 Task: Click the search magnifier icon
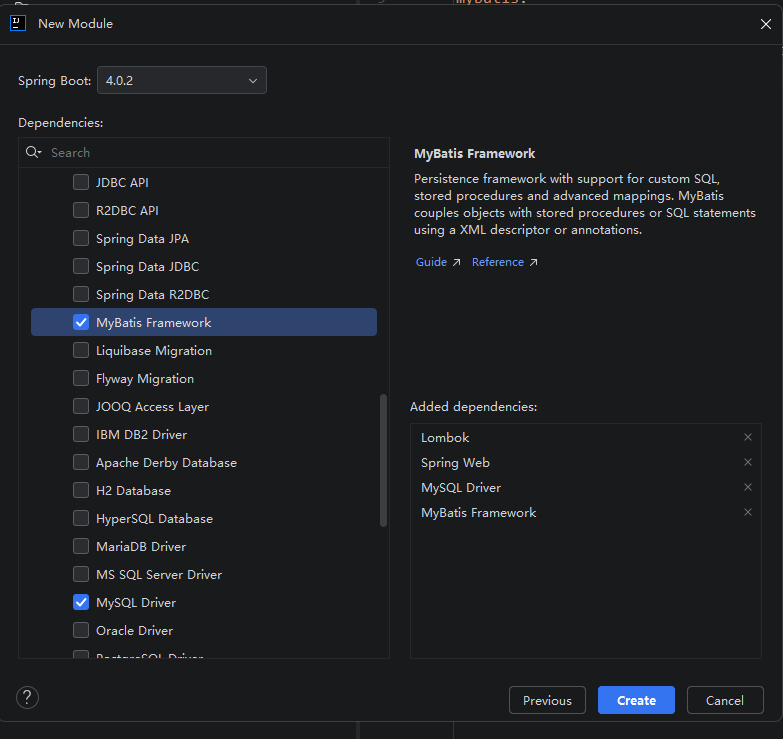click(x=33, y=152)
